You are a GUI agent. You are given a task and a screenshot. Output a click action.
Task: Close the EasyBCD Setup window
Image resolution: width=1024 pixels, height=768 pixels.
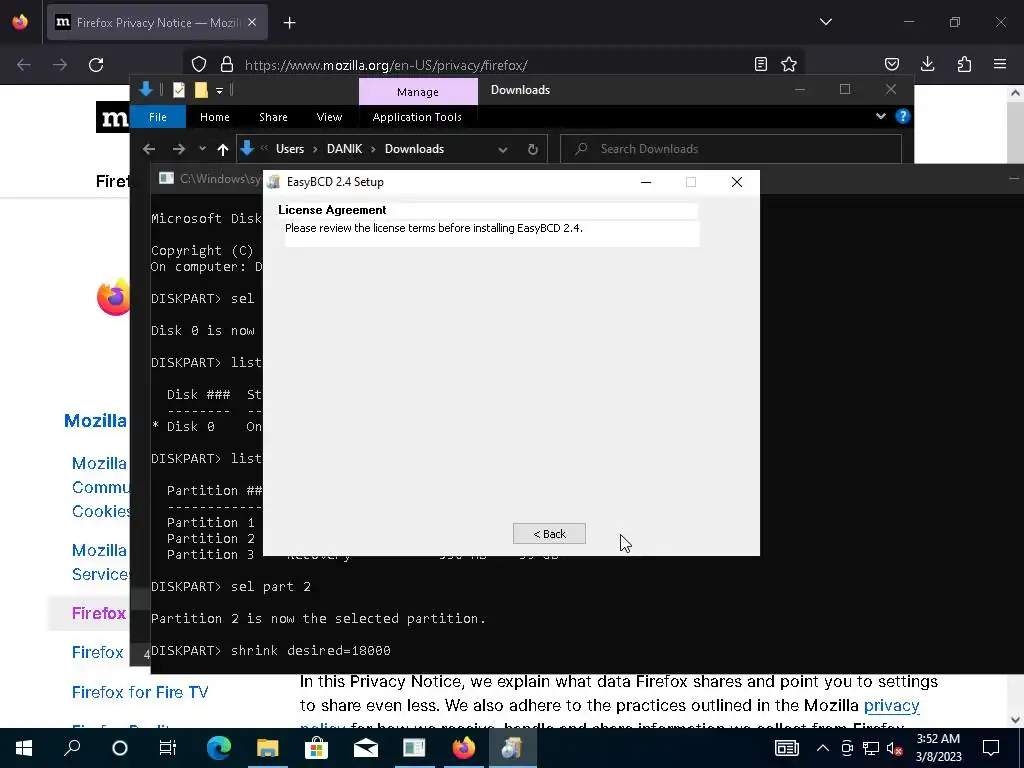click(737, 182)
